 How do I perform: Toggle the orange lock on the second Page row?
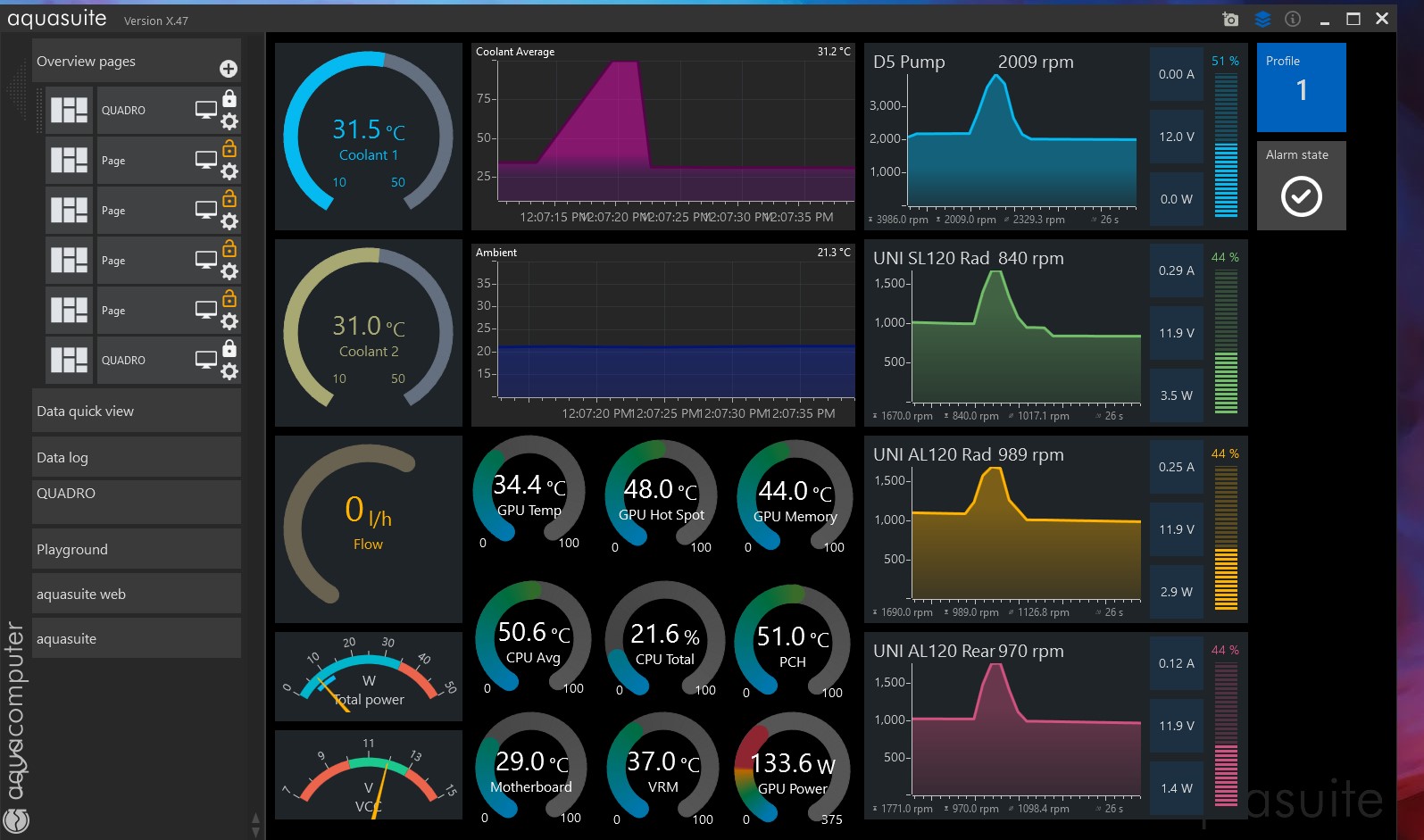[x=229, y=197]
